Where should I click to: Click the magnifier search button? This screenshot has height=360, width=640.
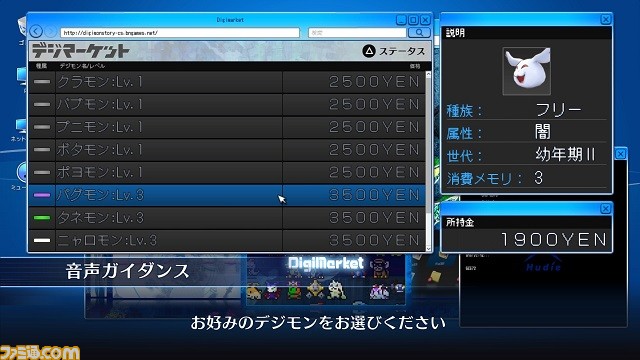coord(419,32)
